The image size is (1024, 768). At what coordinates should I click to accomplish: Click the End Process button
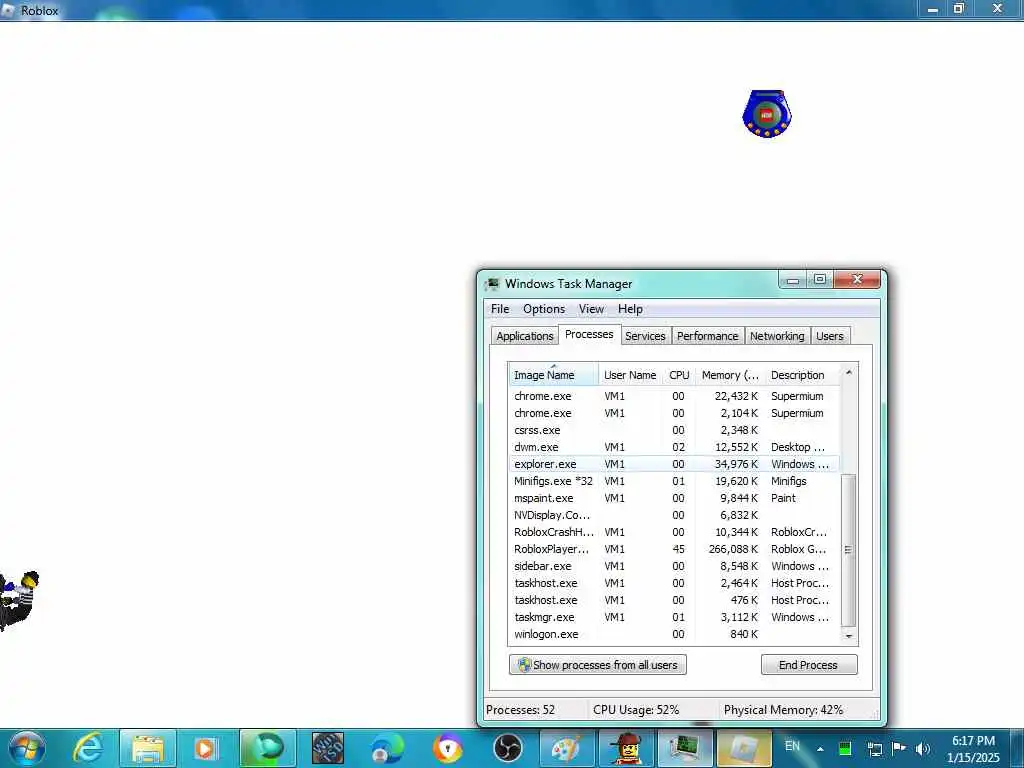[808, 665]
